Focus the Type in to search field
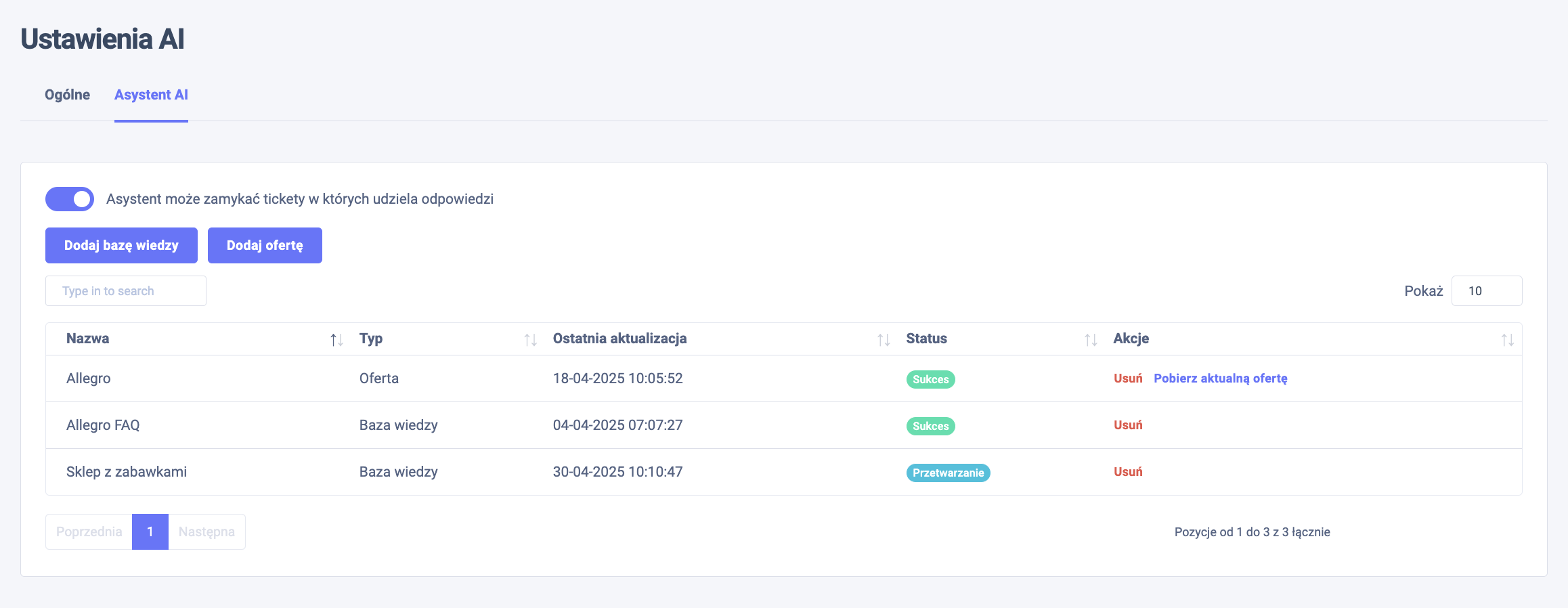The image size is (1568, 608). point(126,291)
